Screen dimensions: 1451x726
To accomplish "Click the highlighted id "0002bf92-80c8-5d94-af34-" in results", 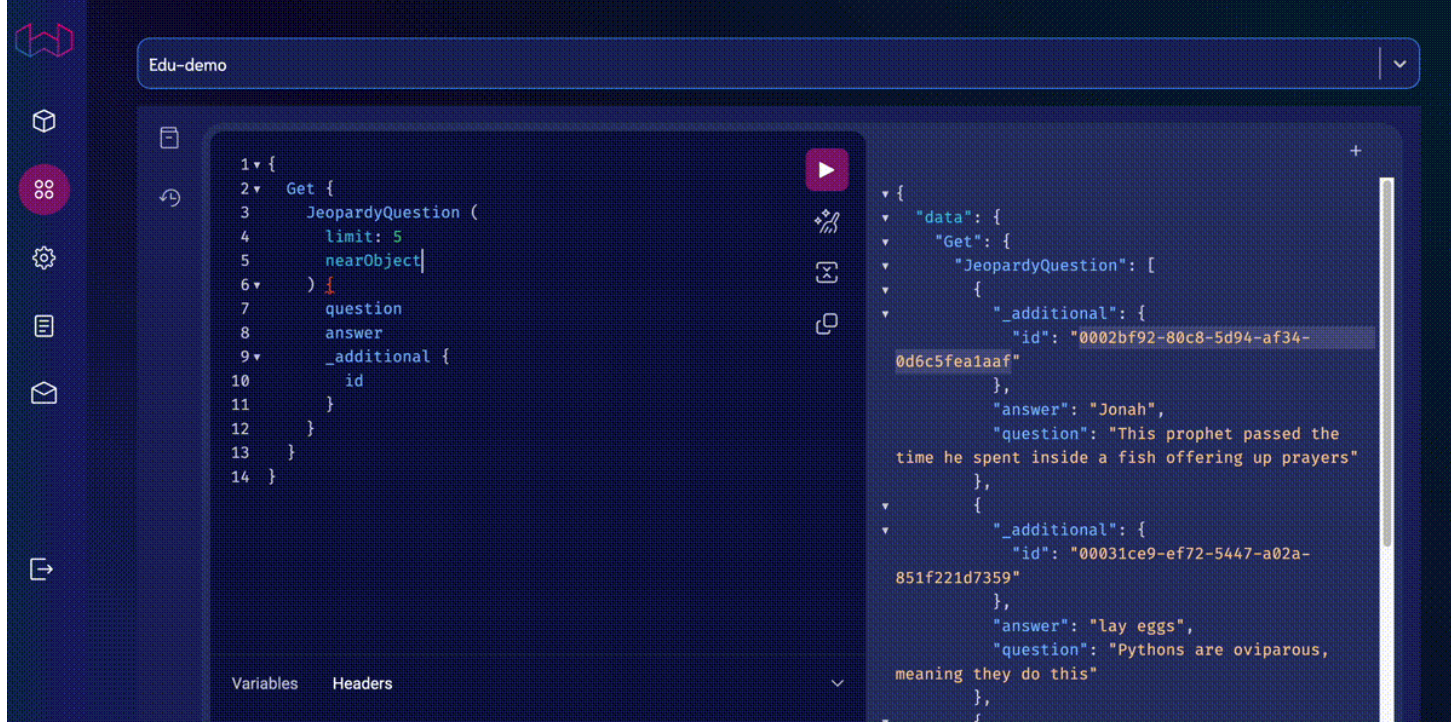I will (1194, 338).
